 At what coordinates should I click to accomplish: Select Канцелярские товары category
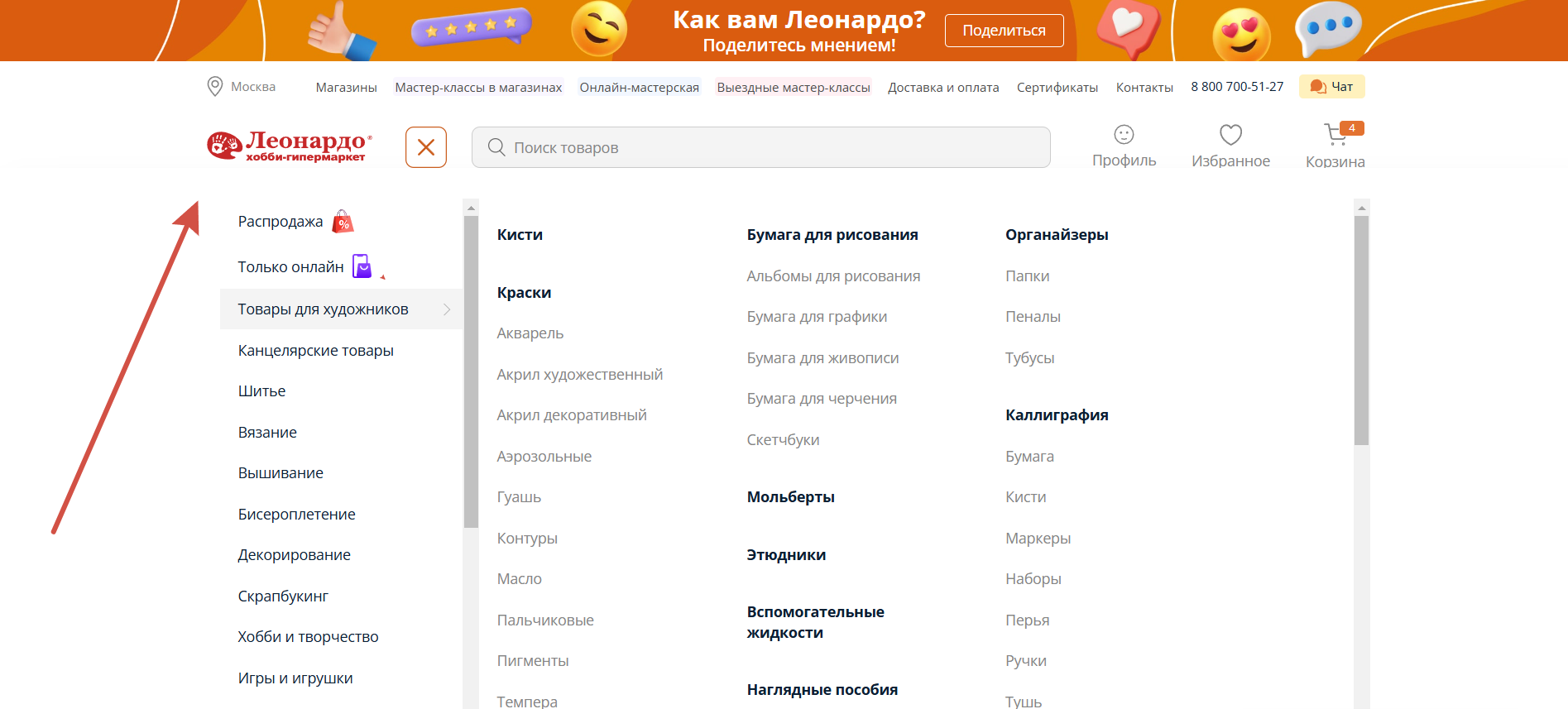click(x=315, y=351)
